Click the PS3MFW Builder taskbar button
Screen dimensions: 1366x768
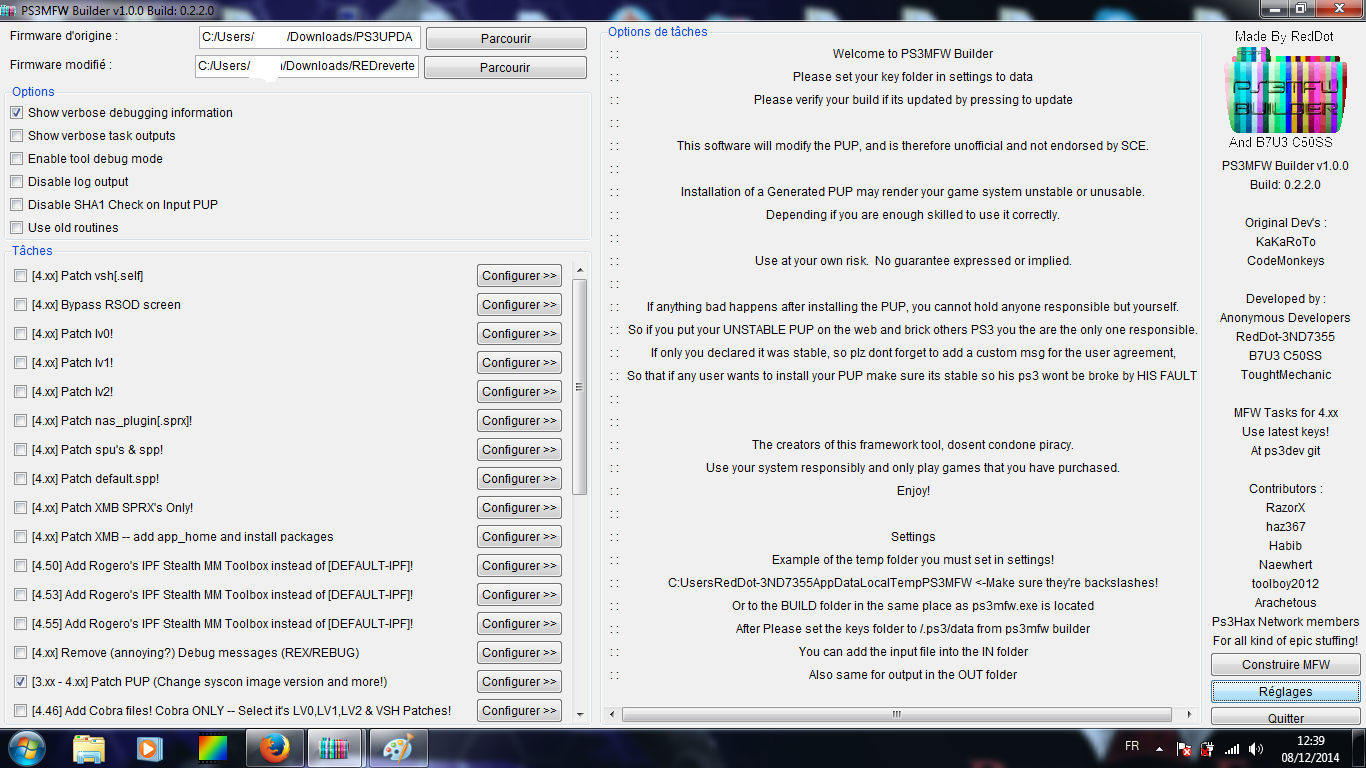coord(334,748)
